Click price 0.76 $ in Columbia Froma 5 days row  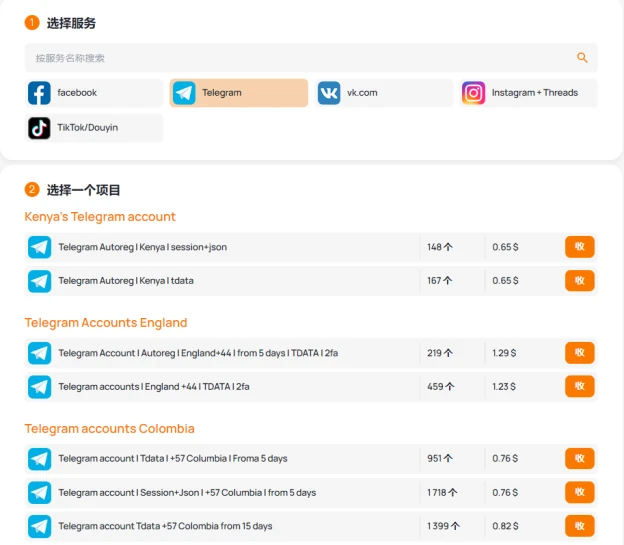505,459
